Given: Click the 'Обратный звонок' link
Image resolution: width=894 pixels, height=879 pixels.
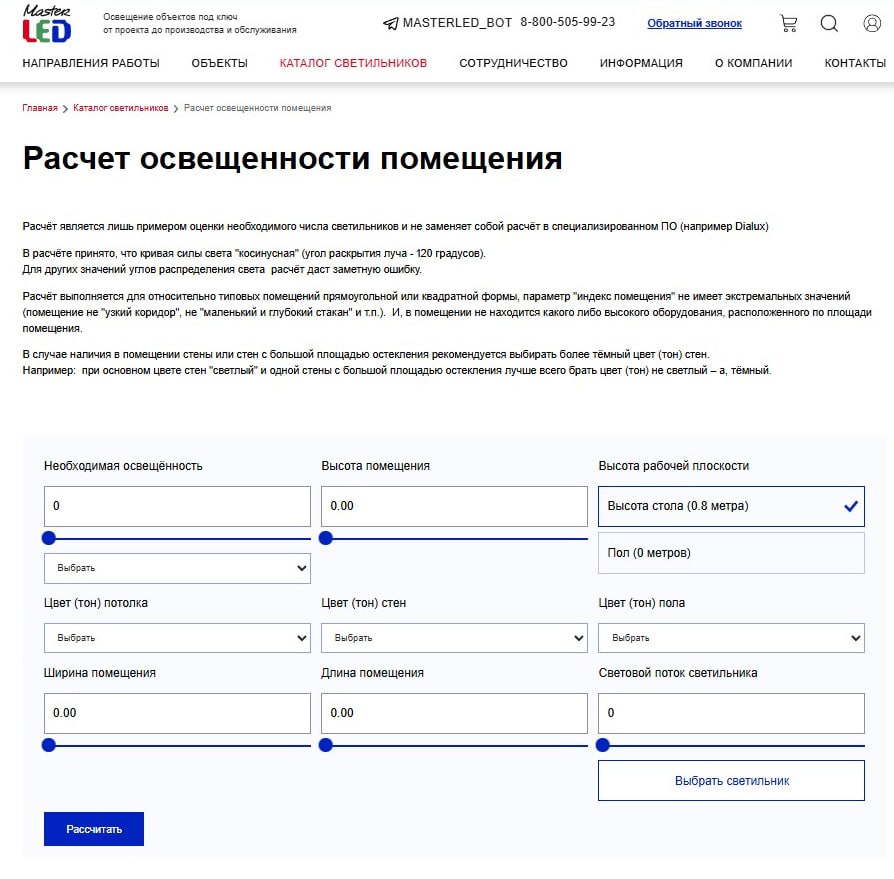Looking at the screenshot, I should coord(694,23).
